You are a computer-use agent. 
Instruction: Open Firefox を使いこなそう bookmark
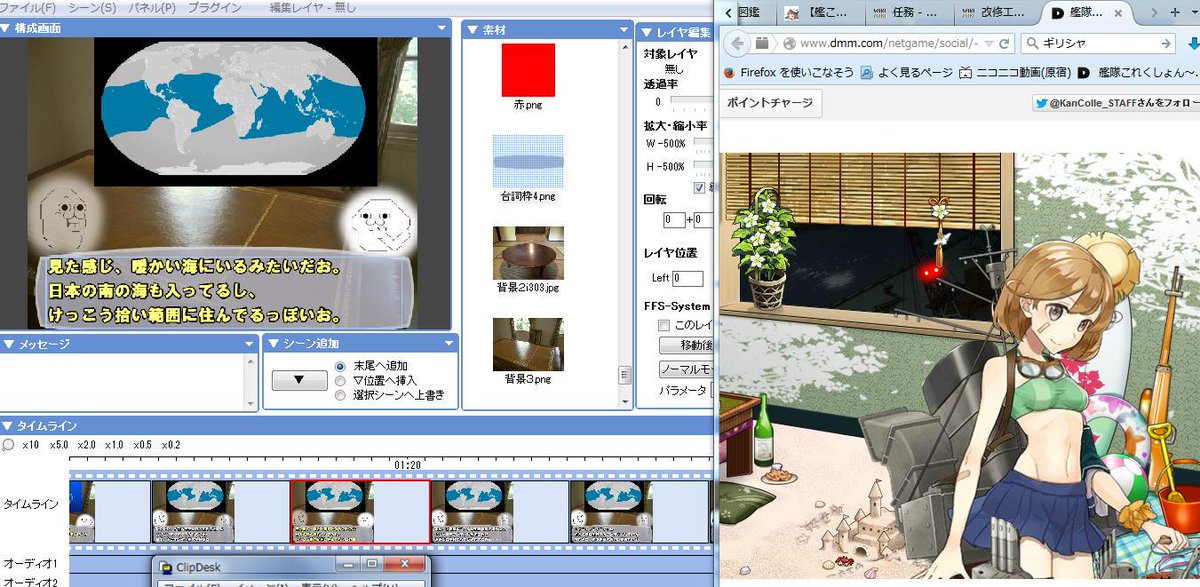click(x=786, y=73)
